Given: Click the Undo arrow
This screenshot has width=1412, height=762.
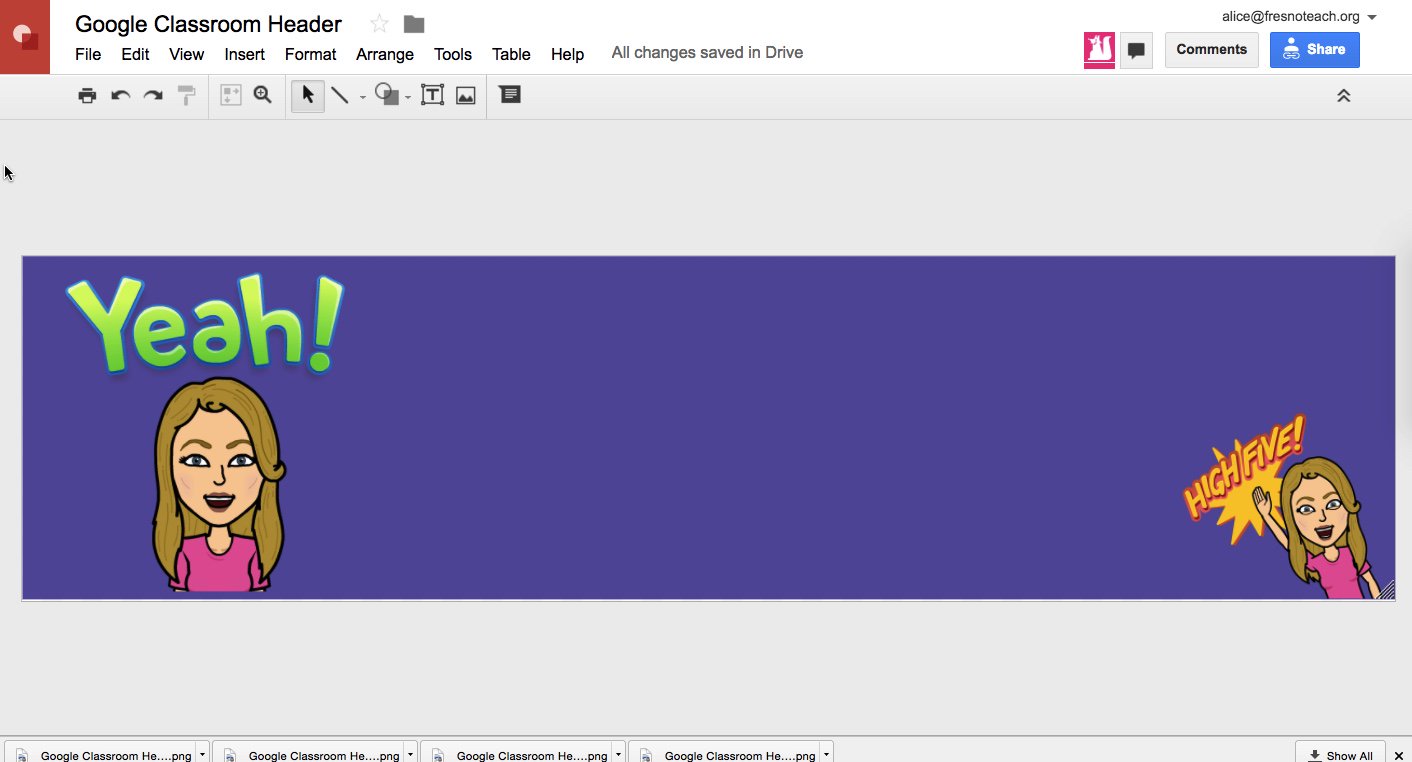Looking at the screenshot, I should (x=121, y=96).
